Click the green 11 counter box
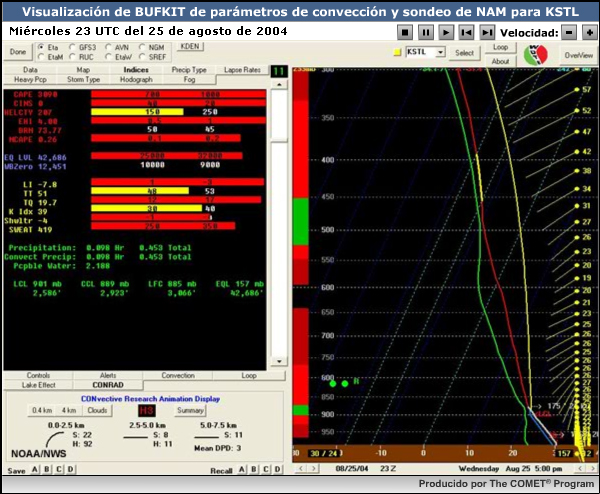The height and width of the screenshot is (494, 600). pyautogui.click(x=279, y=72)
